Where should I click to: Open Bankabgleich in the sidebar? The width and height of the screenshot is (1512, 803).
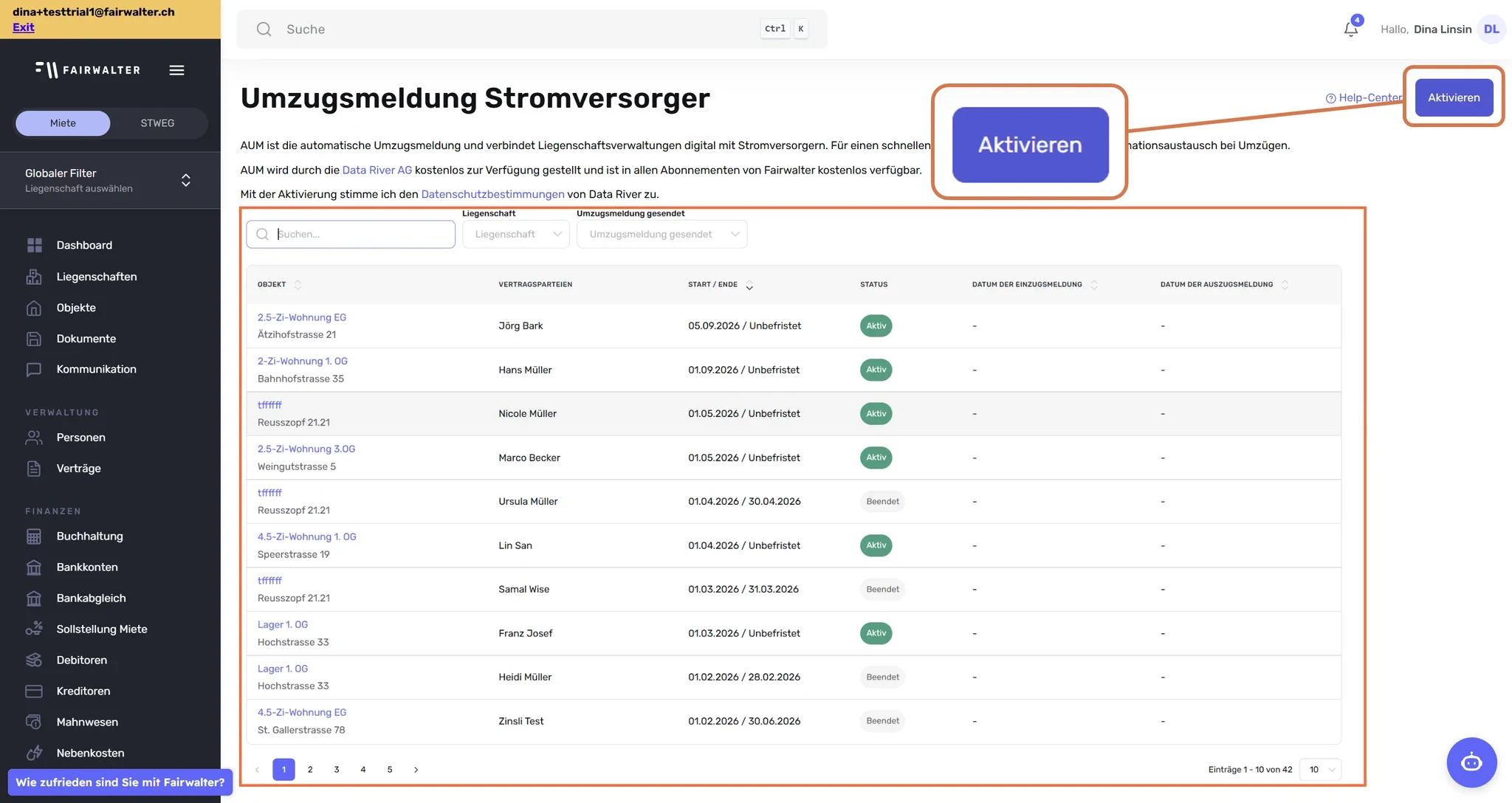pyautogui.click(x=91, y=599)
